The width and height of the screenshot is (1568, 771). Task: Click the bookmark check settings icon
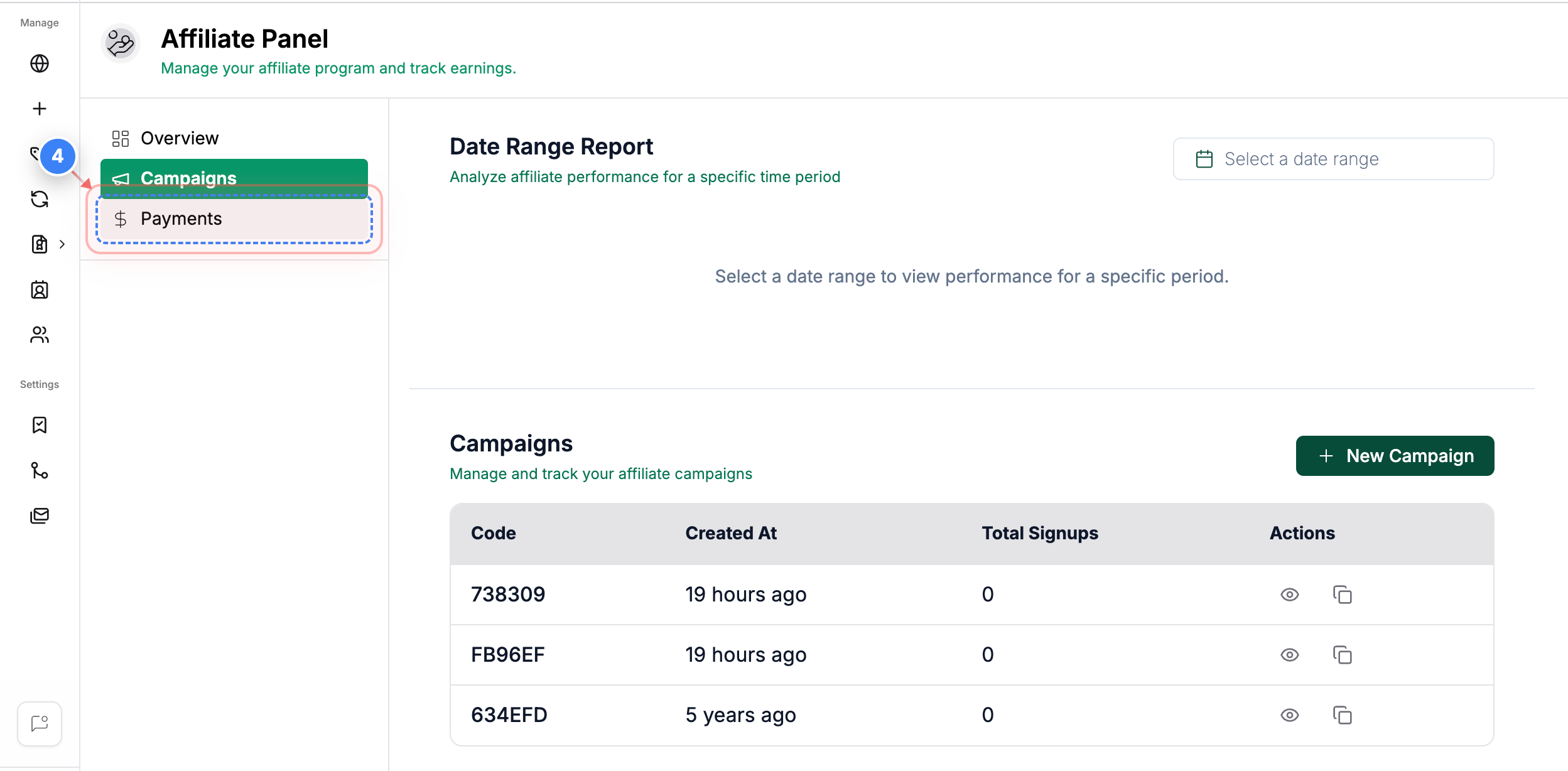pyautogui.click(x=40, y=425)
